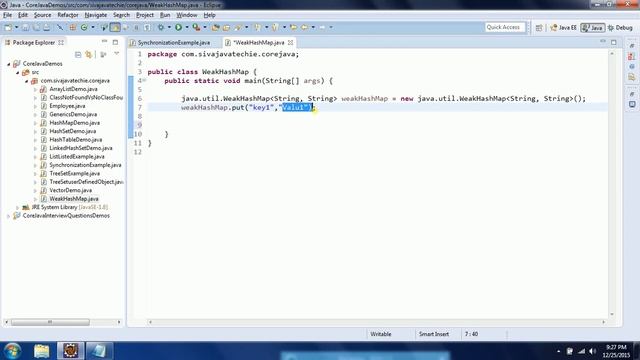Viewport: 640px width, 360px height.
Task: Open the Search menu
Action: [x=121, y=15]
